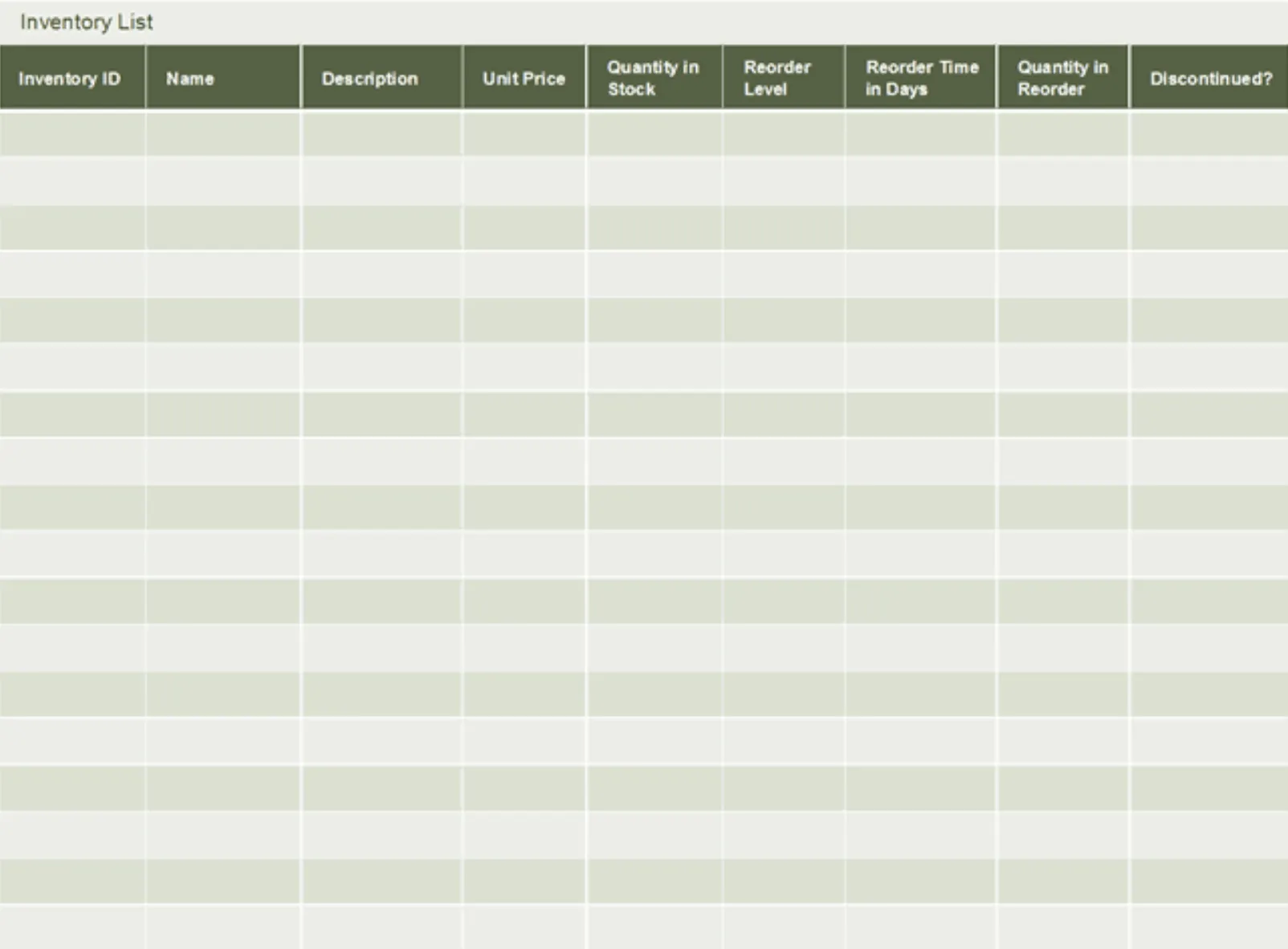Click the Reorder Level column header
This screenshot has width=1288, height=949.
pyautogui.click(x=784, y=78)
